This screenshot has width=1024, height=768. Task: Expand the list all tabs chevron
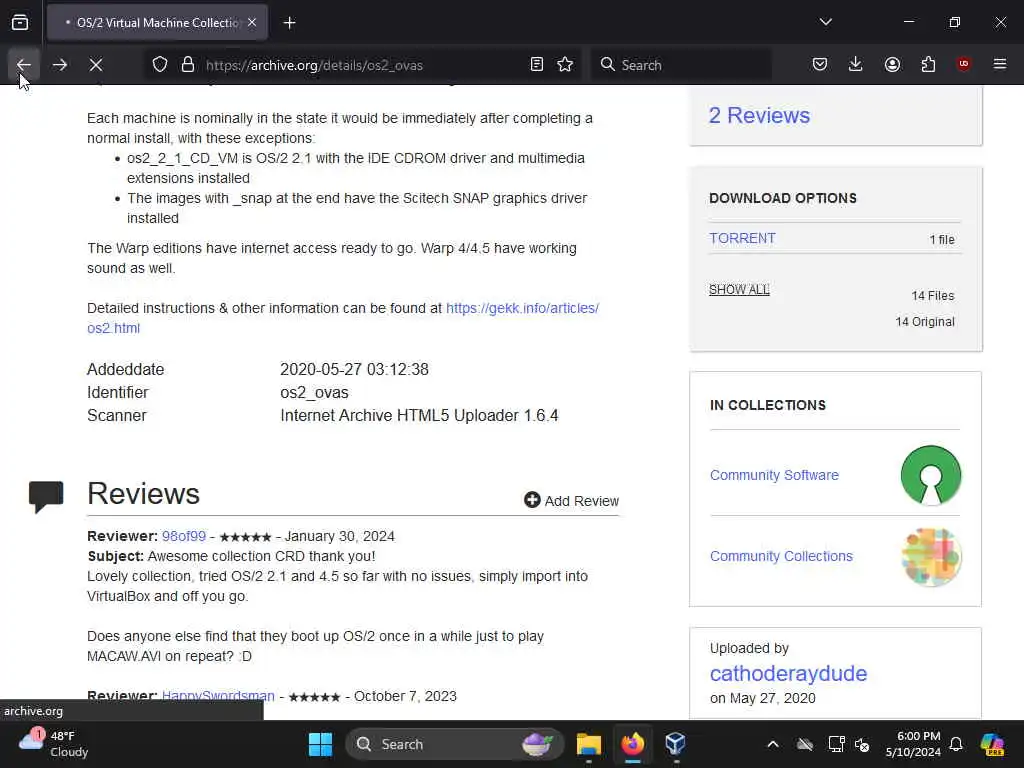pyautogui.click(x=825, y=22)
